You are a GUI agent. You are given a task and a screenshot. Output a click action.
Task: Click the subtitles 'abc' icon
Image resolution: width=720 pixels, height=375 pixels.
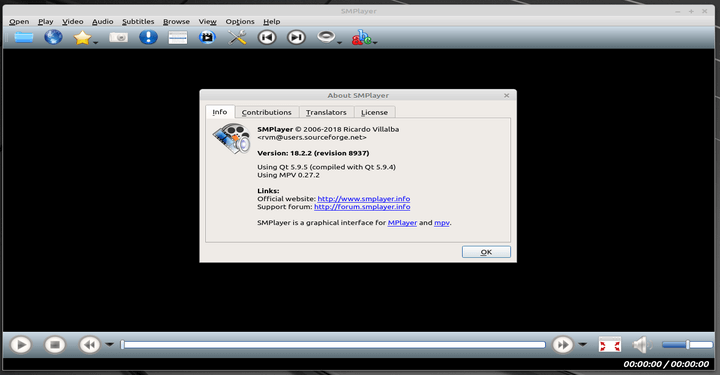(361, 37)
